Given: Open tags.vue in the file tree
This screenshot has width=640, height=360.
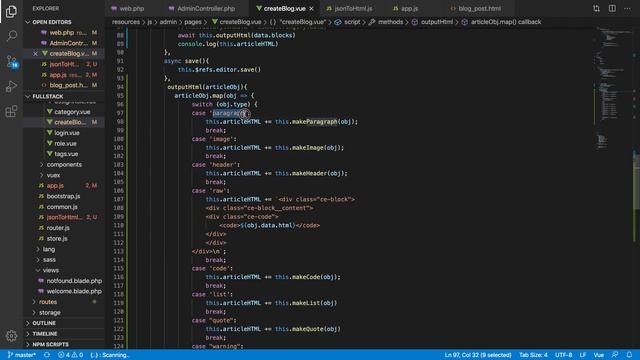Looking at the screenshot, I should coord(66,154).
